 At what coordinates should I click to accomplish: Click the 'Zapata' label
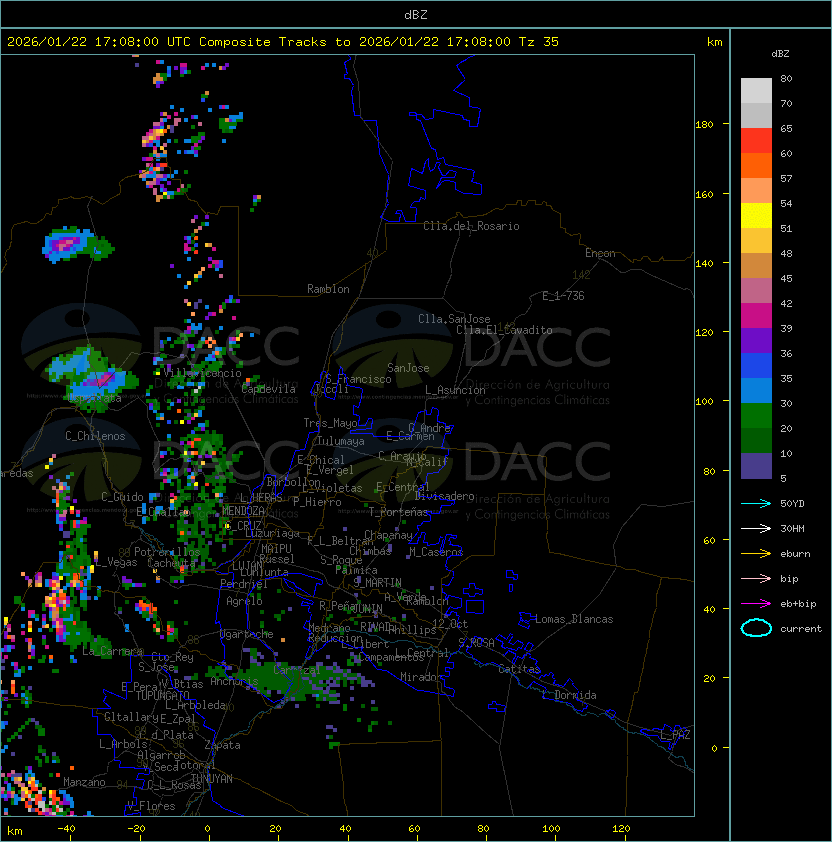point(222,745)
